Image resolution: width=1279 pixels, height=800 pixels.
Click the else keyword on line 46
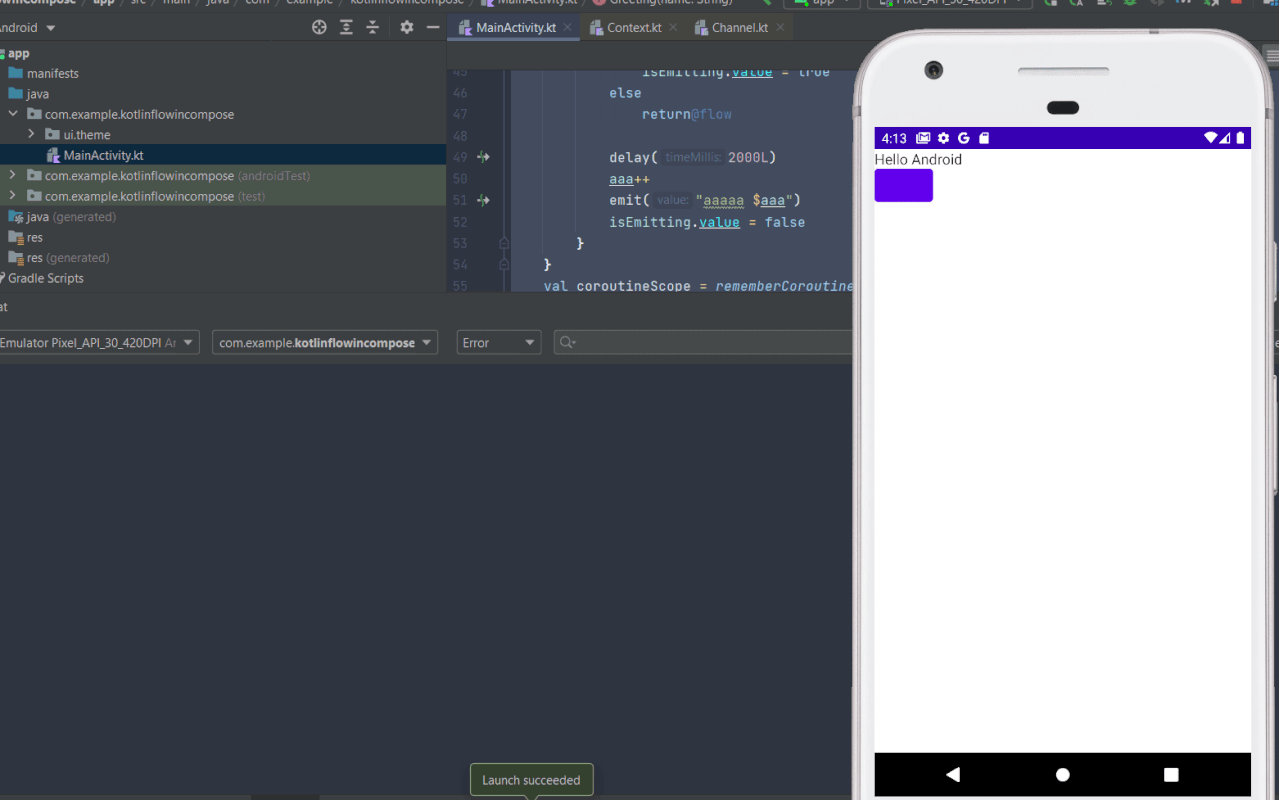click(625, 93)
